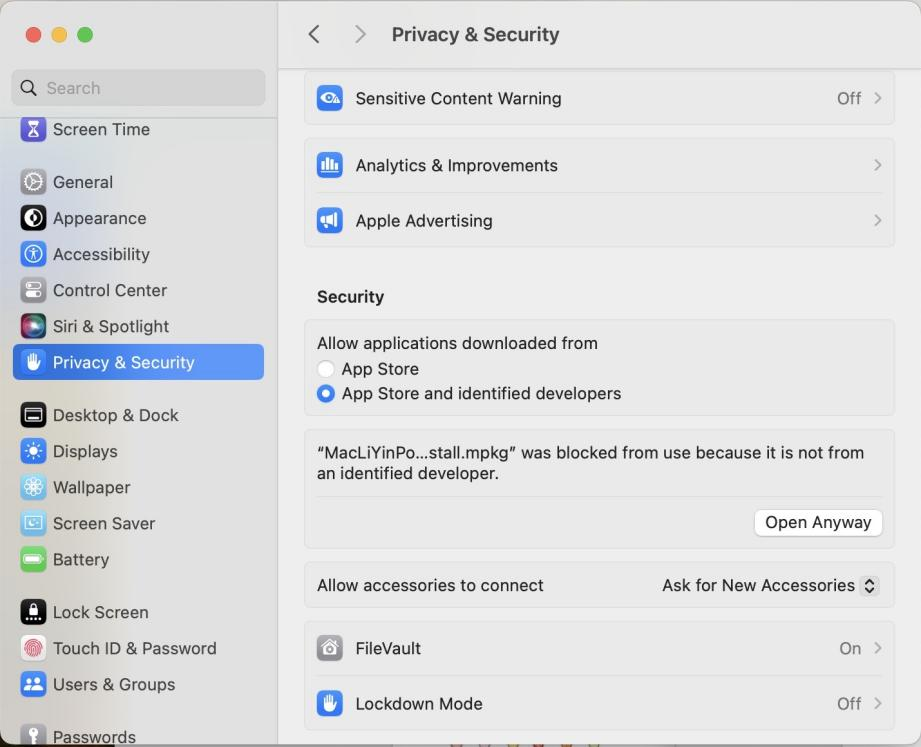
Task: Click the FileVault lock icon
Action: [x=330, y=648]
